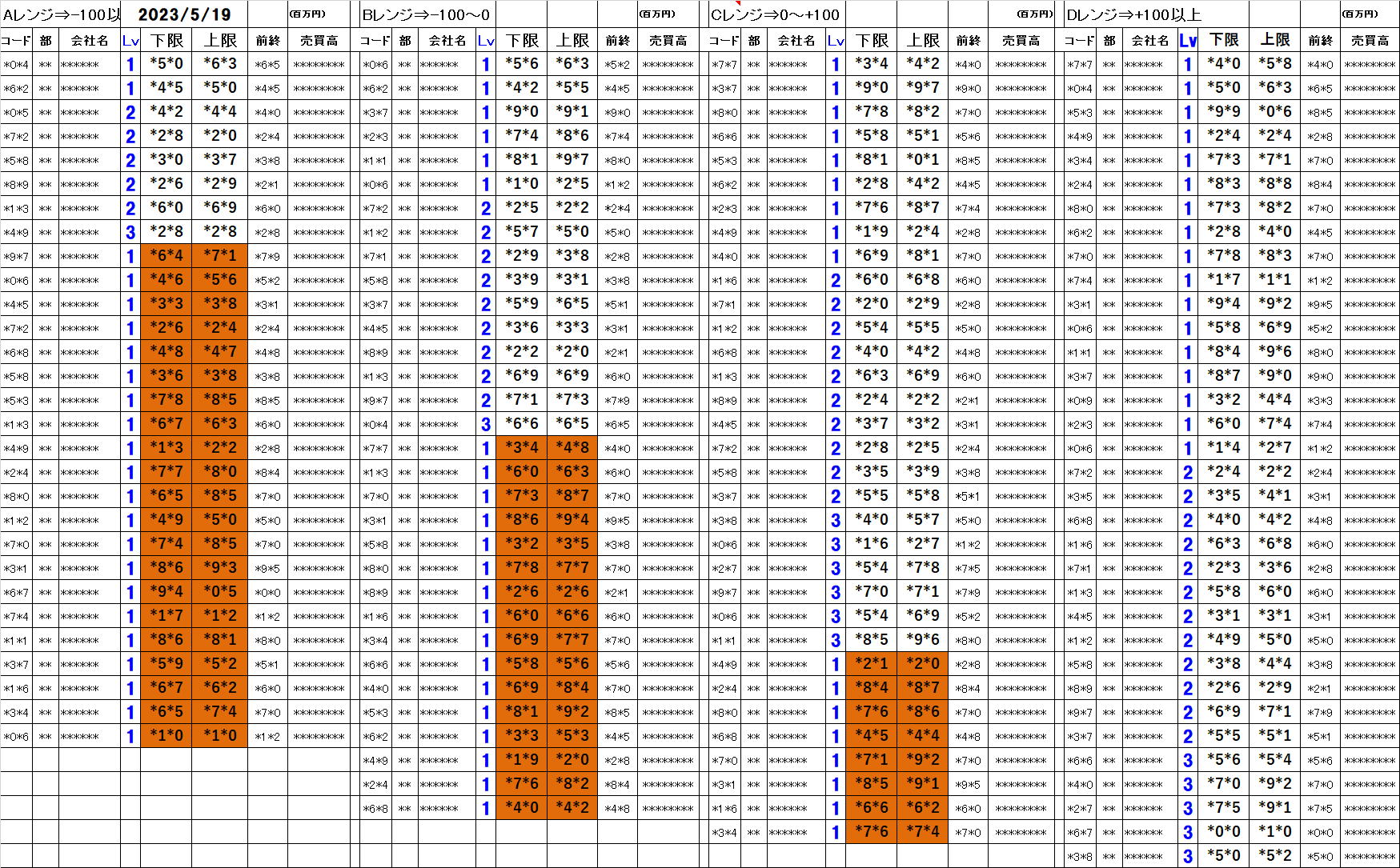1400x868 pixels.
Task: Click the Bレンジ⇒-100~0 title cell
Action: [427, 14]
